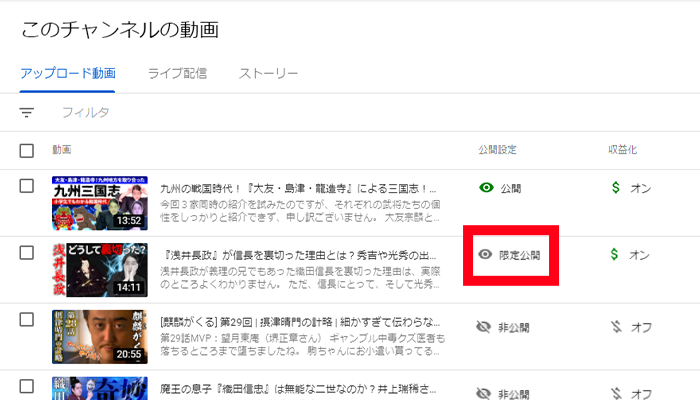Open the 麒麟がくる 20:55 video thumbnail
Screen dimensions: 700x400
click(x=100, y=337)
